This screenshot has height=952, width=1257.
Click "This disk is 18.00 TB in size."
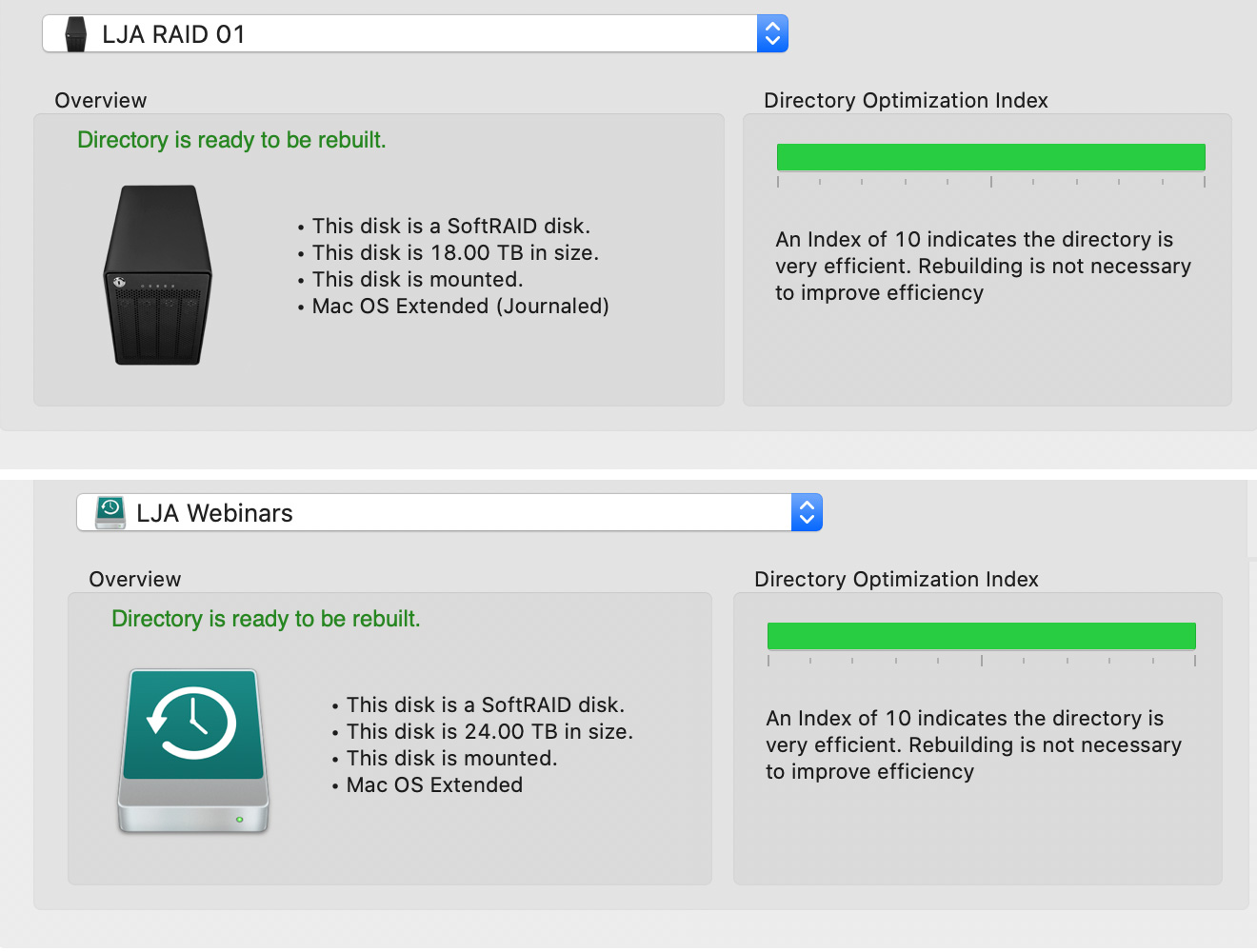[x=455, y=253]
